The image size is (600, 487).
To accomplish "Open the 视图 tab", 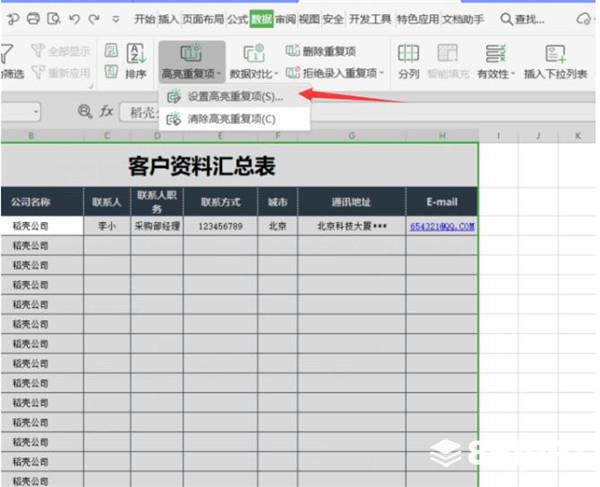I will [x=309, y=19].
